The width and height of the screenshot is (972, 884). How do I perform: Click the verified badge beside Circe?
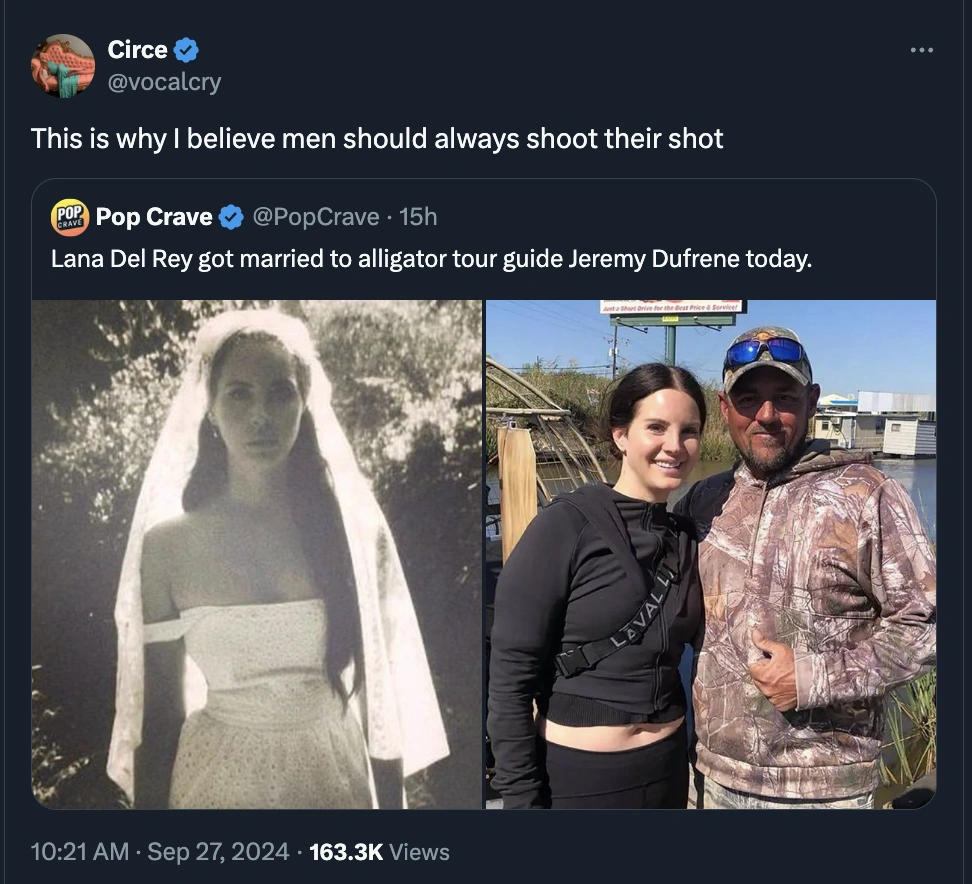pos(187,49)
